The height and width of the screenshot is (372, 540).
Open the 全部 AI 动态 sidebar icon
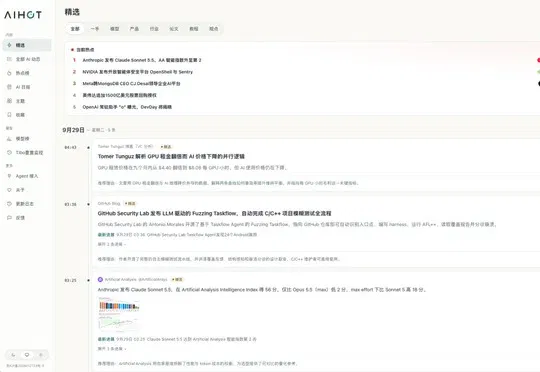click(9, 59)
